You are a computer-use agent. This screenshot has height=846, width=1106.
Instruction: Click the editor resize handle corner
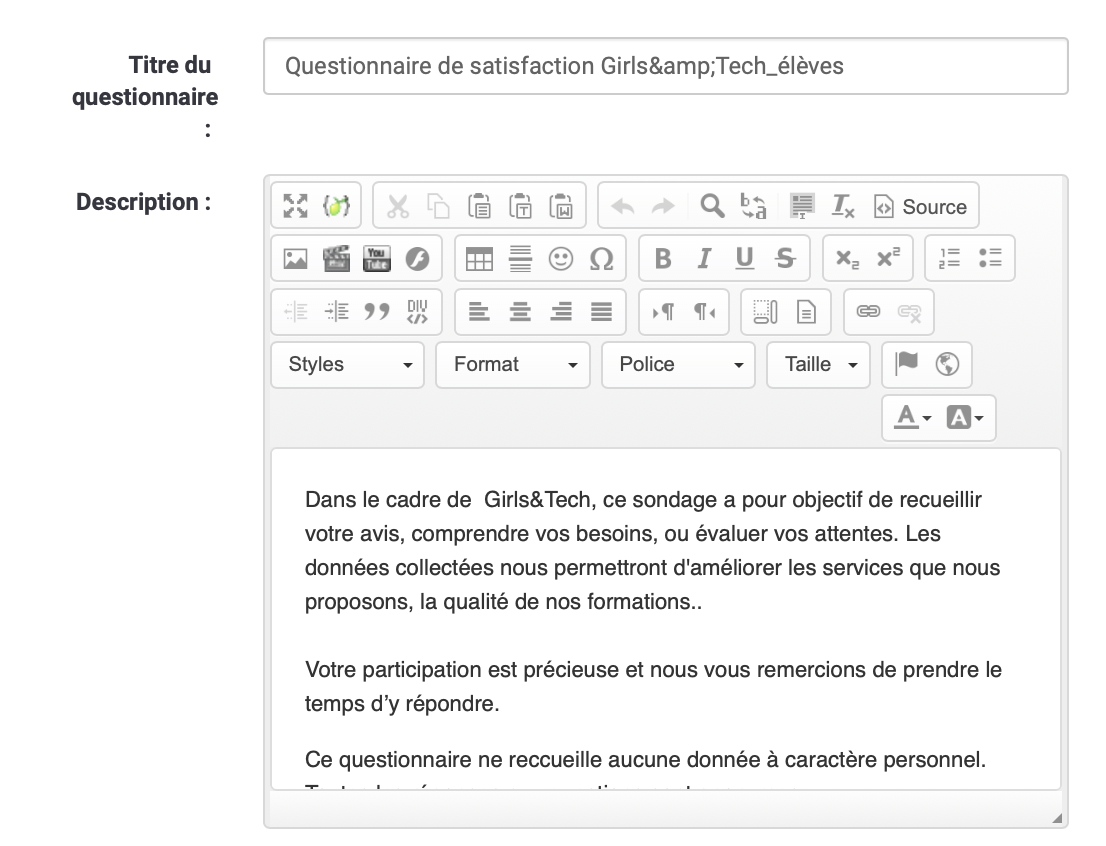(x=1057, y=818)
